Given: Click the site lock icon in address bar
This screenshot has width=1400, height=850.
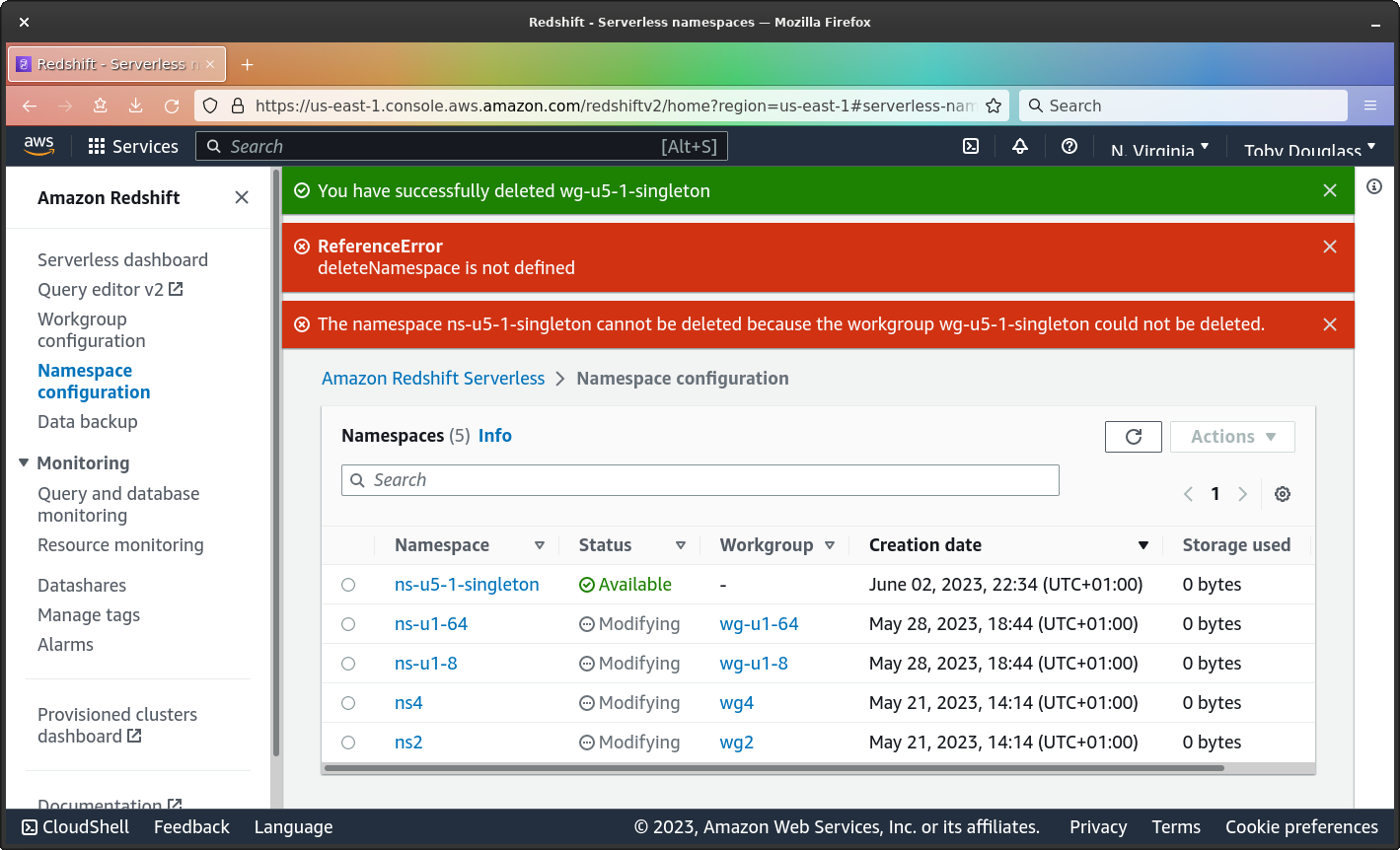Looking at the screenshot, I should [x=237, y=106].
